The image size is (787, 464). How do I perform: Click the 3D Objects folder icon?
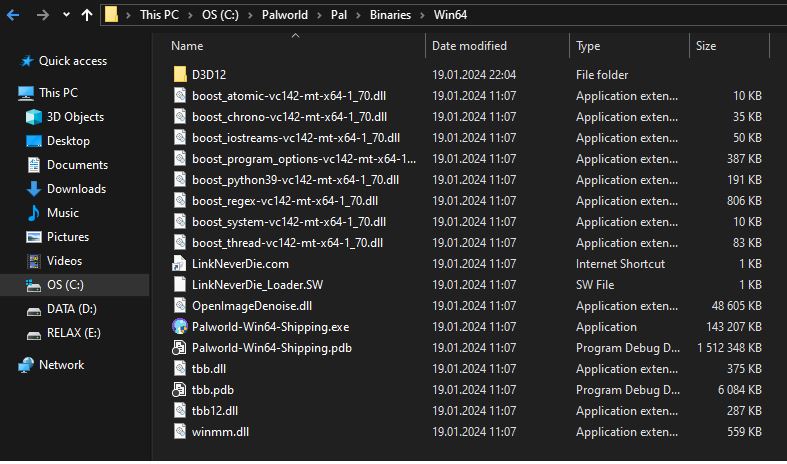34,117
